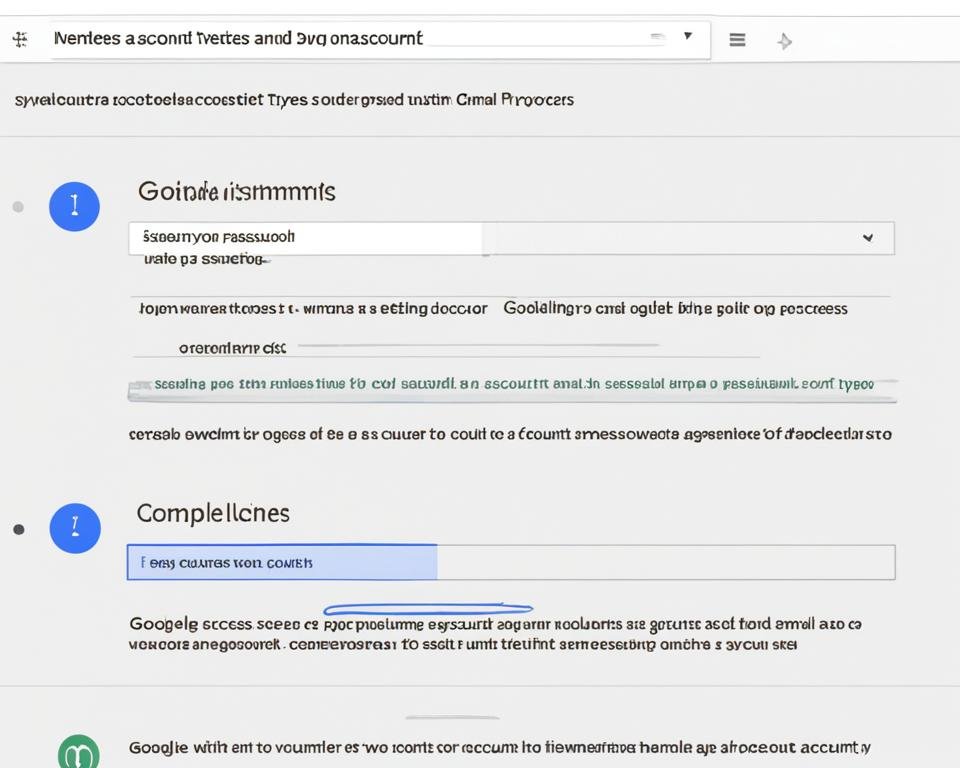Select the gray bullet dot beside first step

18,207
